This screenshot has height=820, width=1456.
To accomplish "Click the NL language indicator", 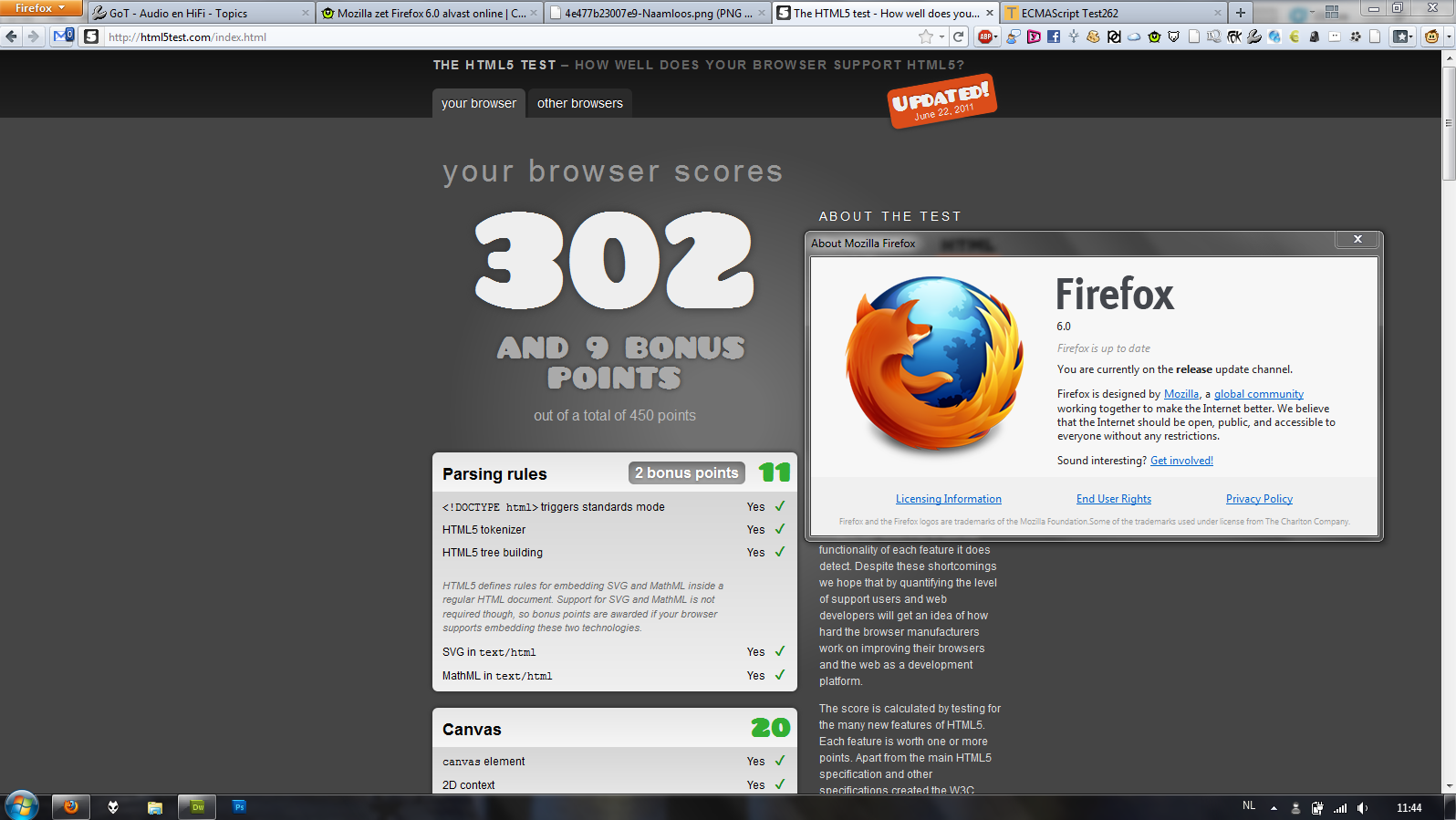I will coord(1249,806).
